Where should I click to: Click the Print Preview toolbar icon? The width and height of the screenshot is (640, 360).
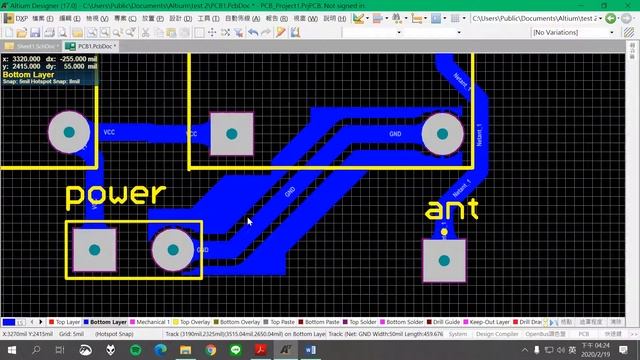(x=62, y=32)
